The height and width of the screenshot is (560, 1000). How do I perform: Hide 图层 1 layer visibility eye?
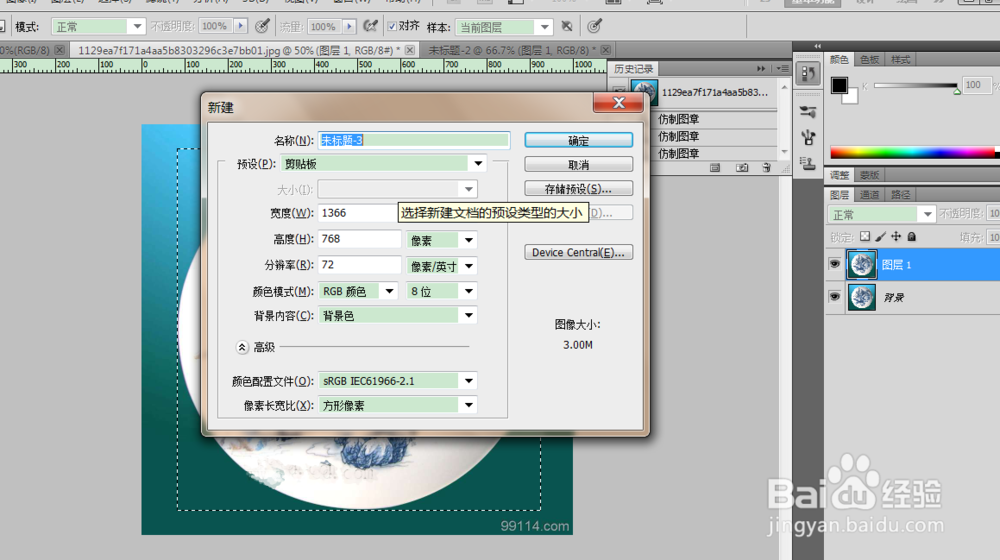pos(834,264)
